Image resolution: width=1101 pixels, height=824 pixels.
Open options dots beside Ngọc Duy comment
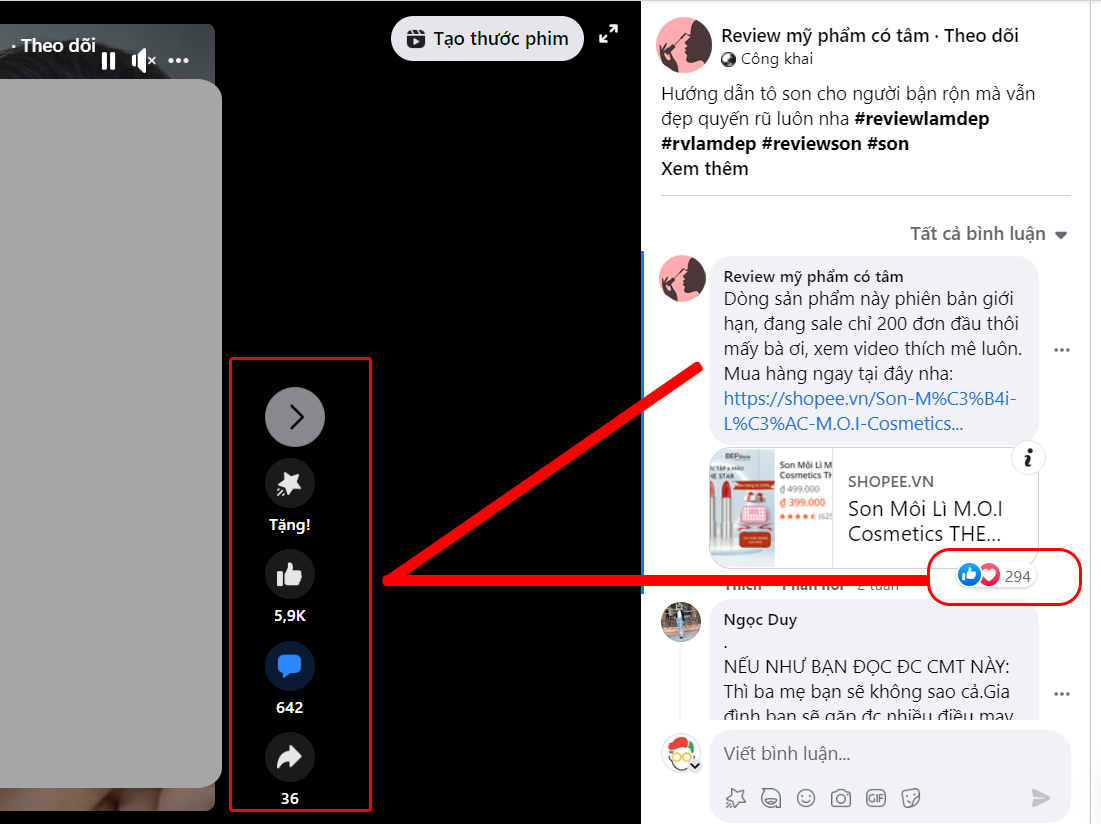[x=1062, y=693]
